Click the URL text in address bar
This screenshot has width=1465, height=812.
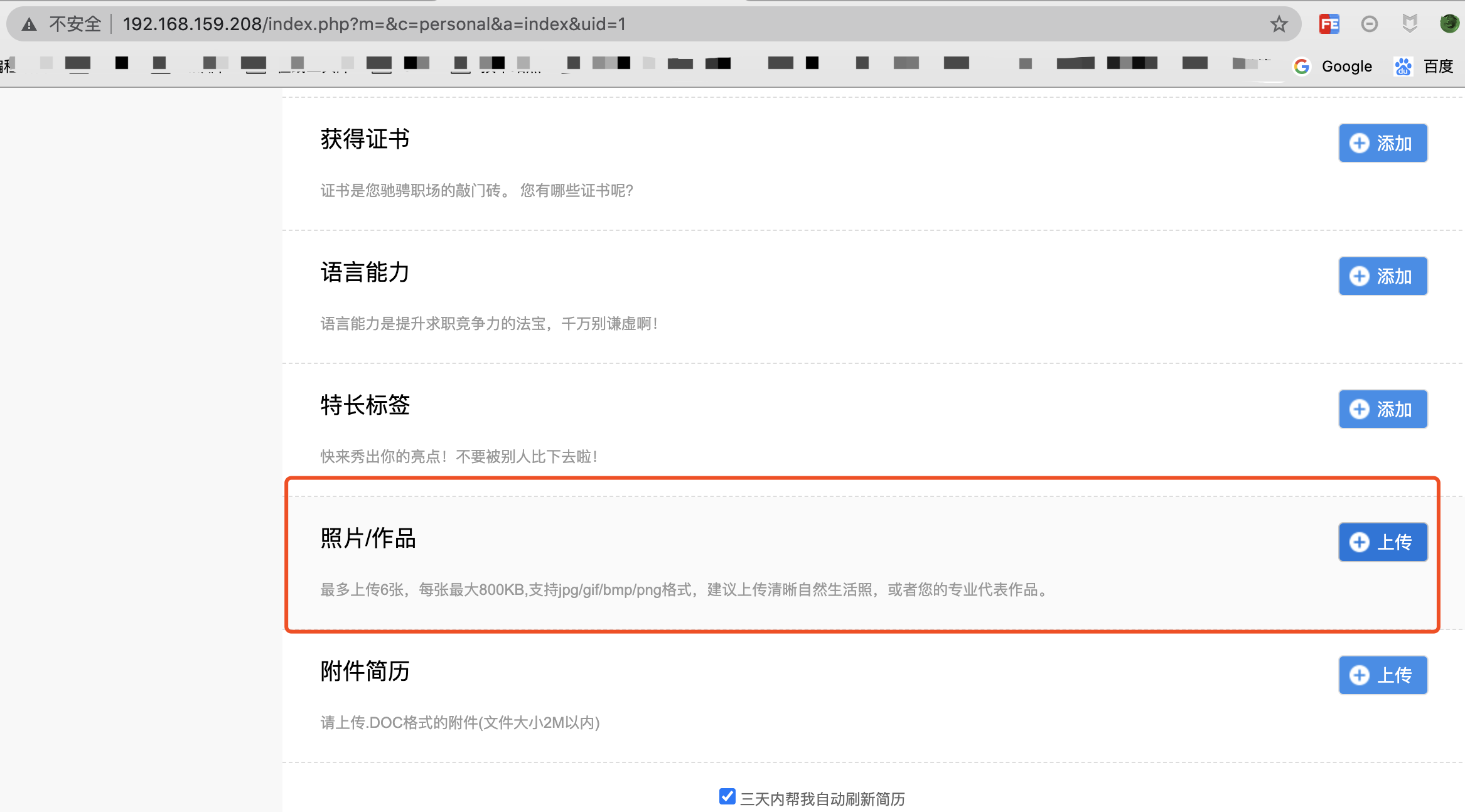pyautogui.click(x=374, y=24)
